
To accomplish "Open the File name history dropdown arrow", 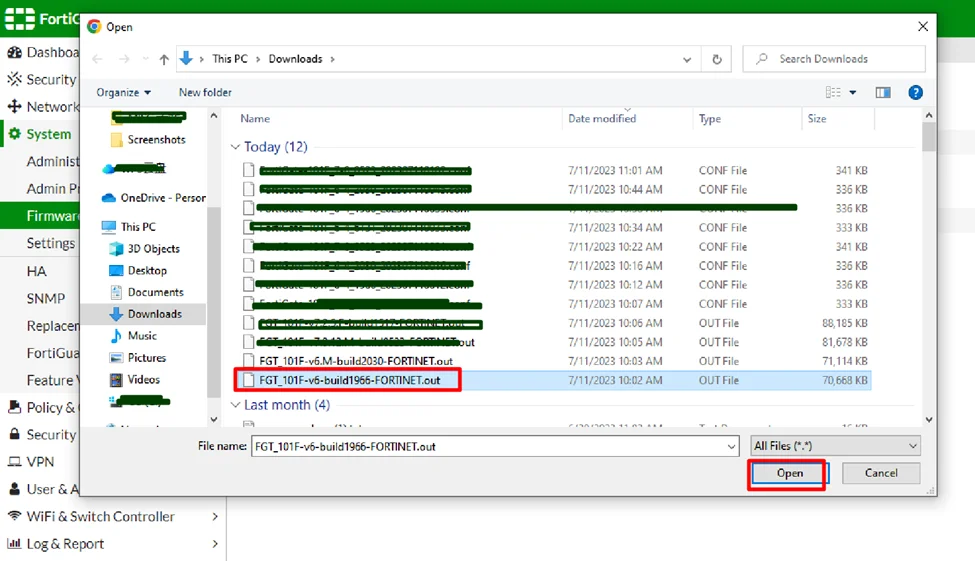I will tap(731, 446).
